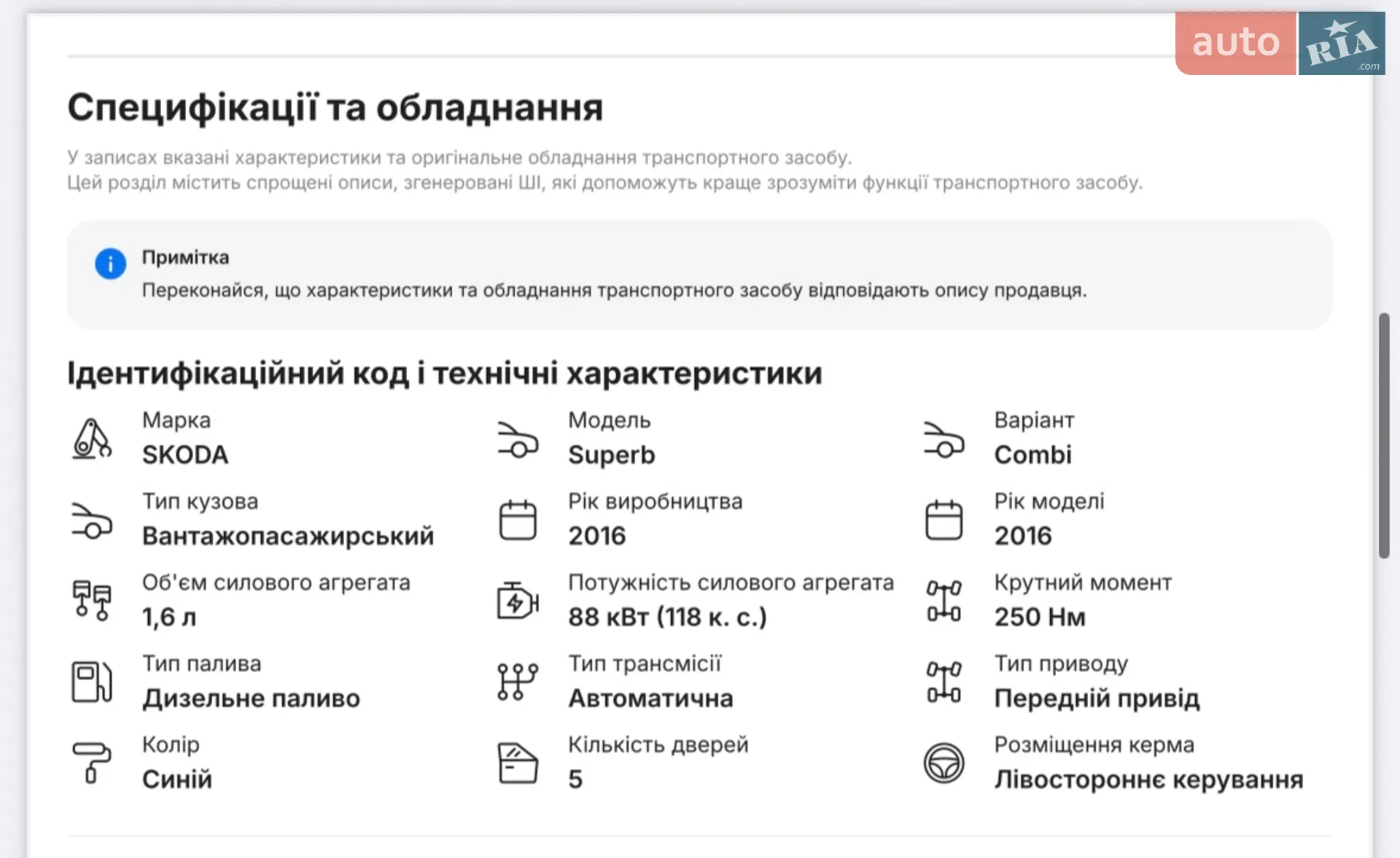This screenshot has width=1400, height=858.
Task: Click the Колір label
Action: (171, 745)
